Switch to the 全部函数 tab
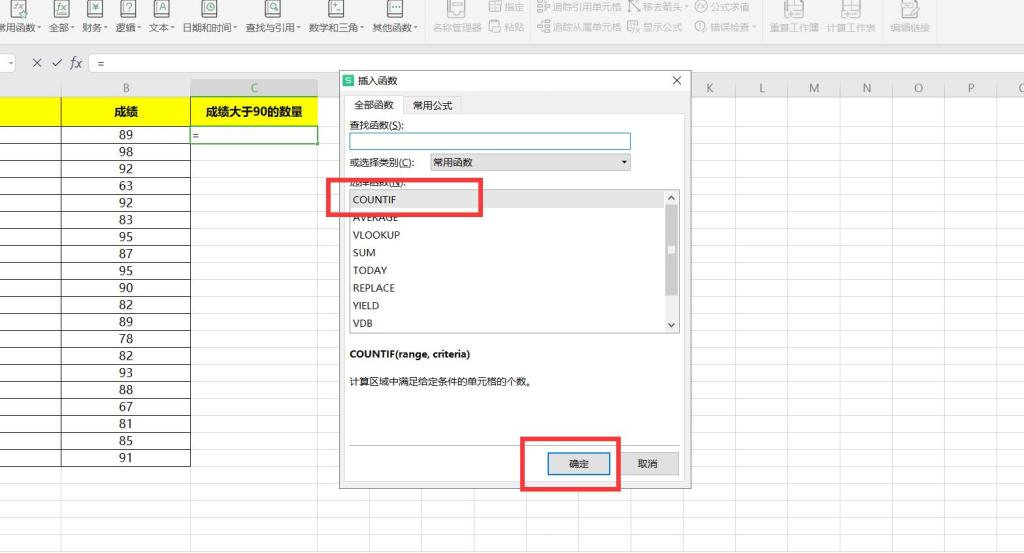Screen dimensions: 1024x553 click(374, 104)
